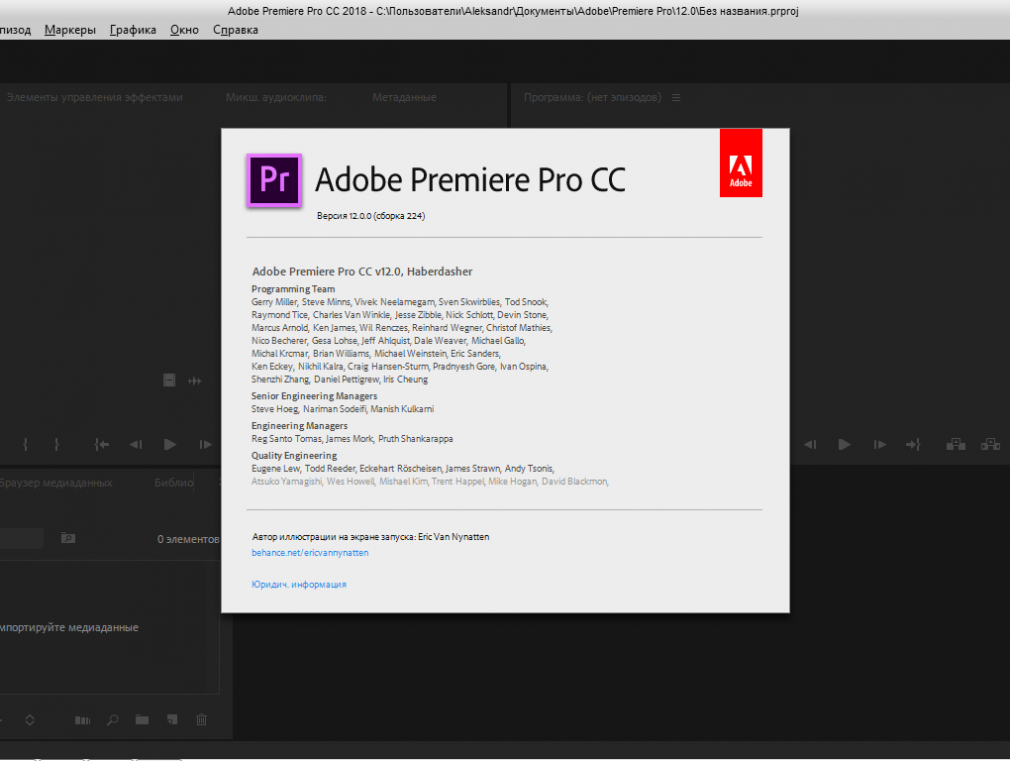Open the Справка menu
This screenshot has height=761, width=1010.
(236, 30)
